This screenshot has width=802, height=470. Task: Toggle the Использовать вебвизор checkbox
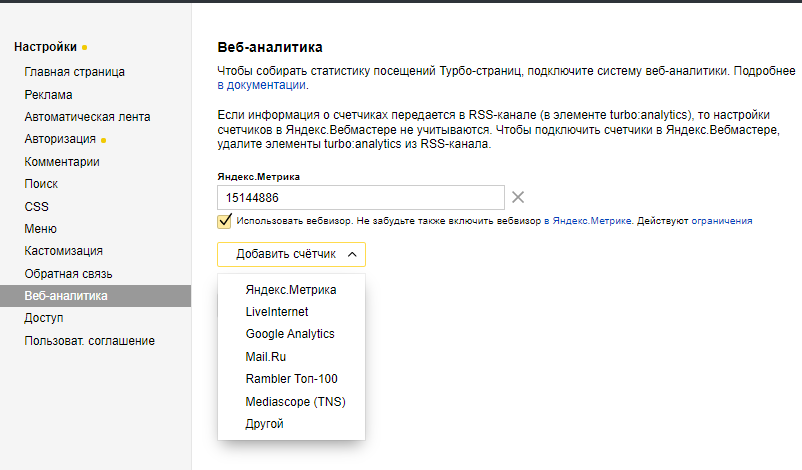coord(224,221)
